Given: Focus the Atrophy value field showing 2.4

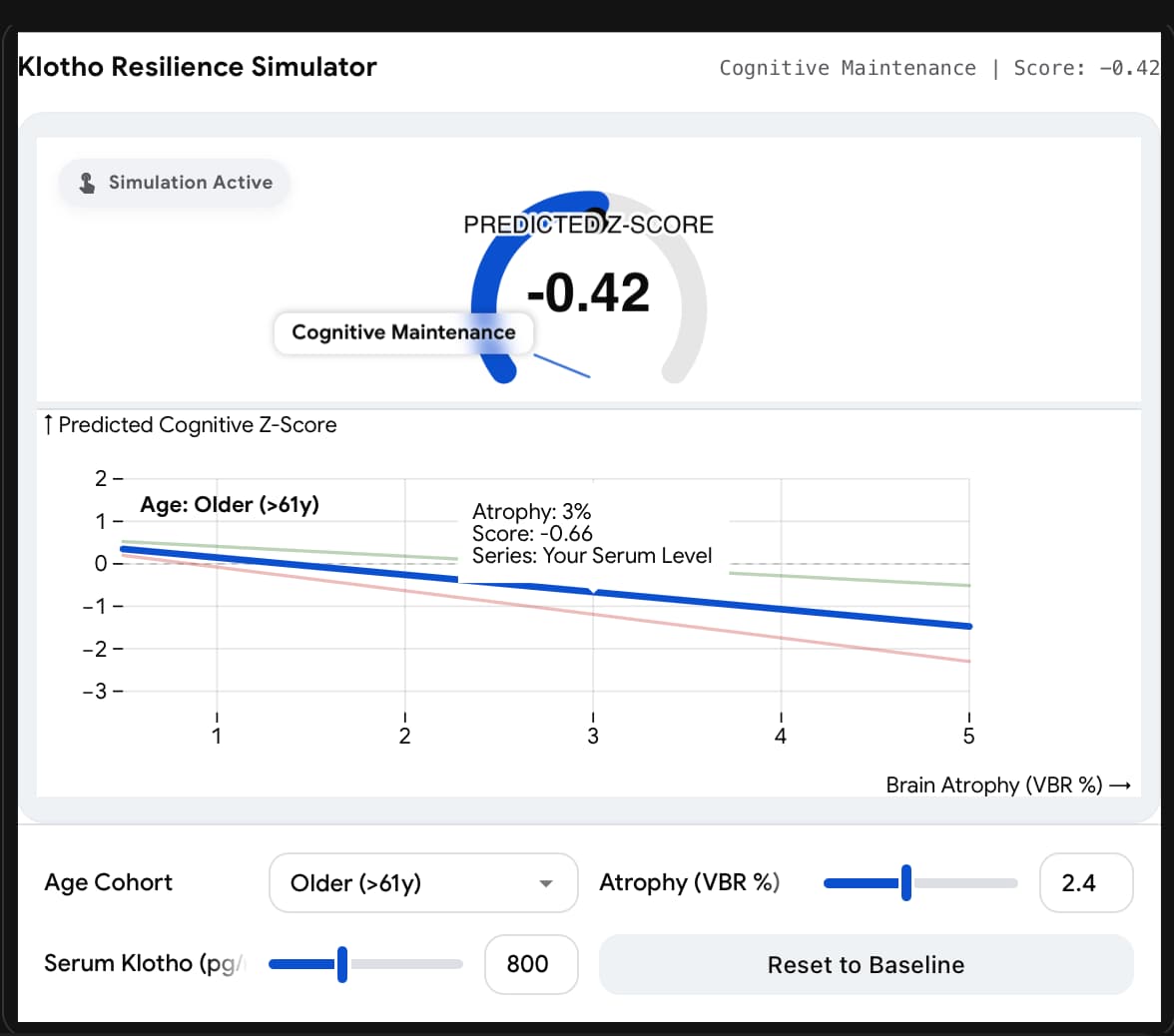Looking at the screenshot, I should coord(1085,883).
